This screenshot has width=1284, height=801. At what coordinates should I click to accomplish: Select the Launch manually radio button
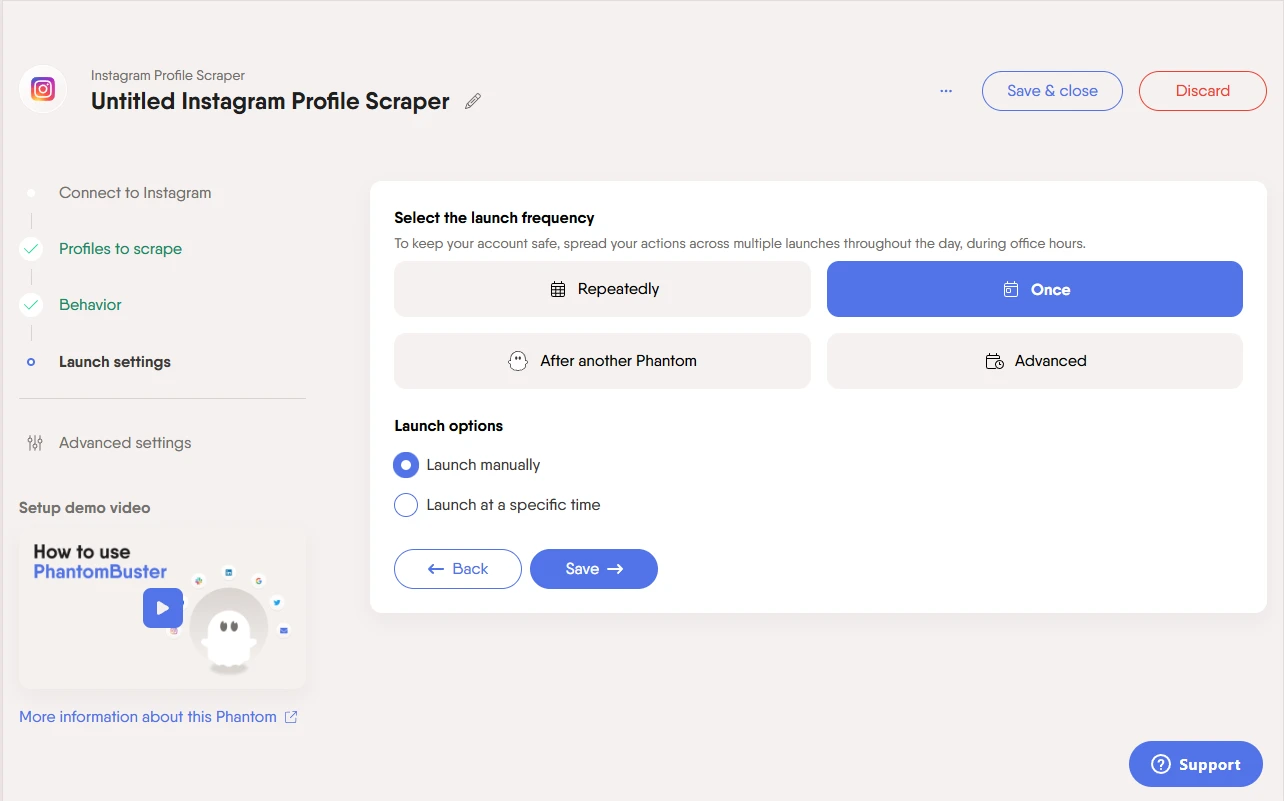(406, 465)
